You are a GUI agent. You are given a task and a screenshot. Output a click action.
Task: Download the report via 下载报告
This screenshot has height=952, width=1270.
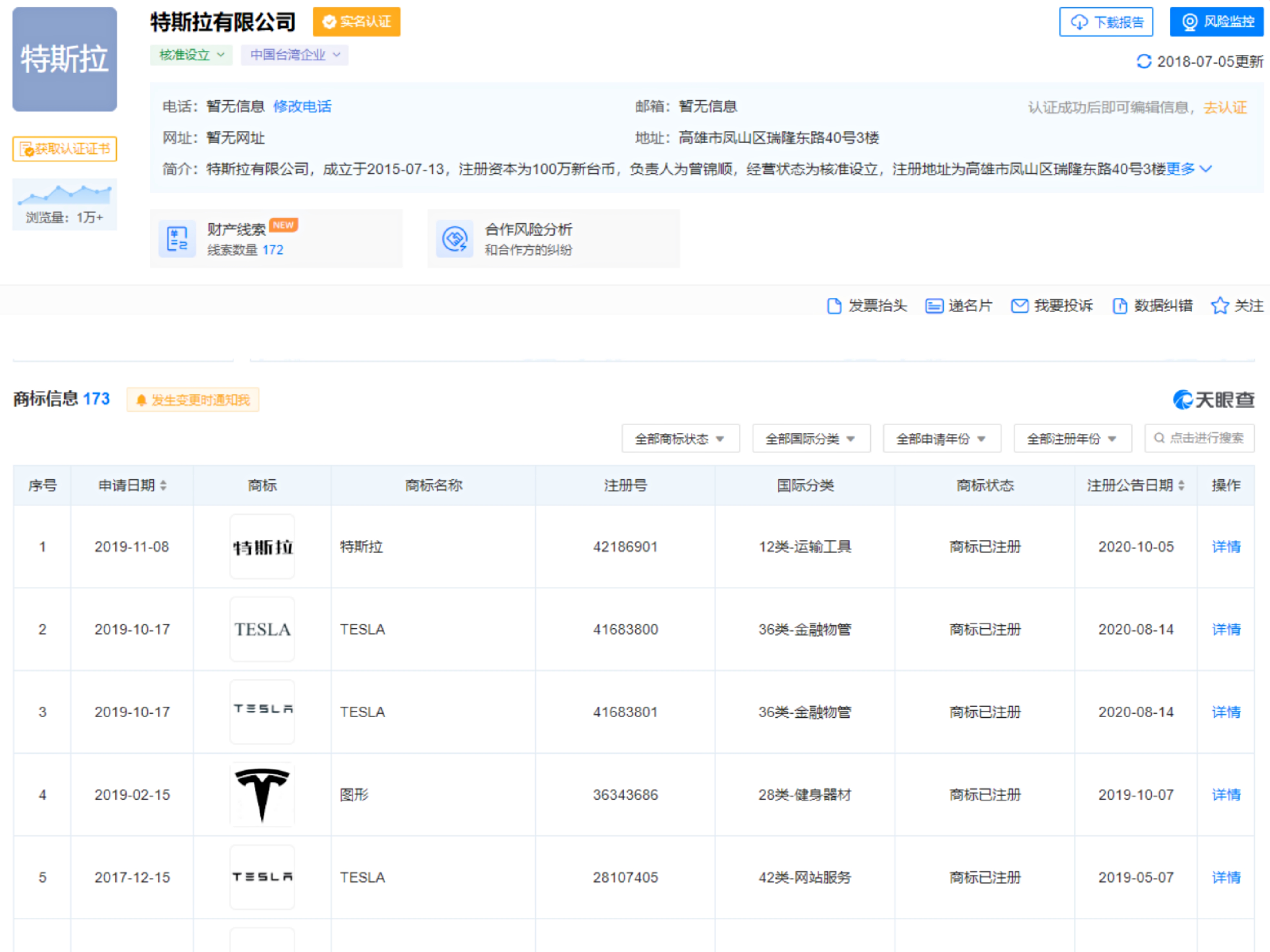coord(1106,22)
